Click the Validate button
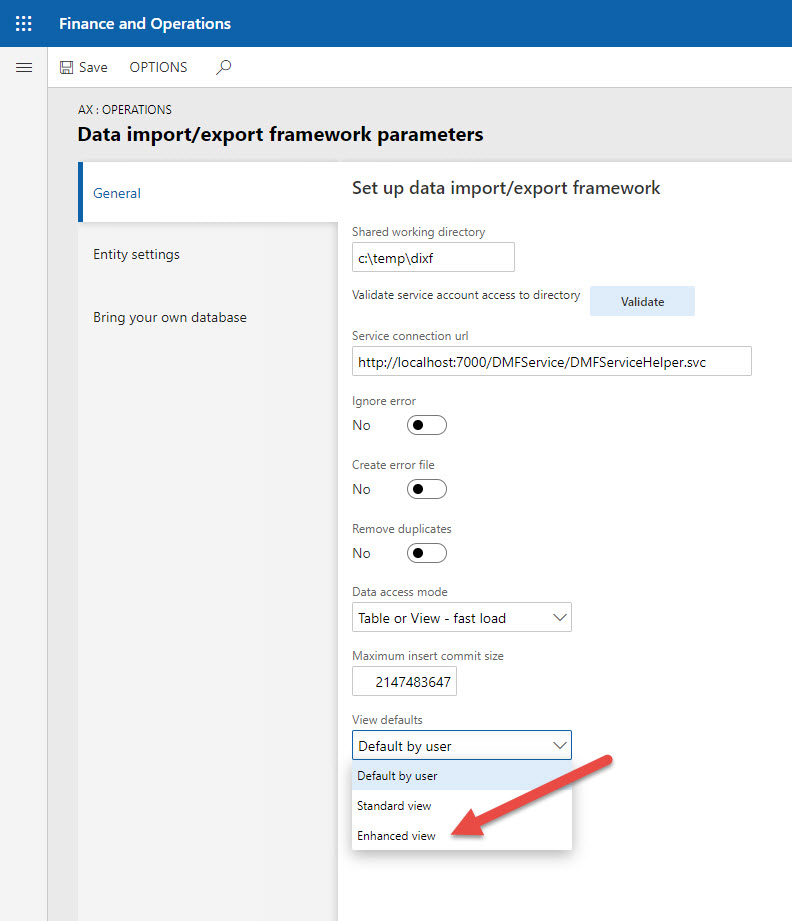 tap(642, 301)
